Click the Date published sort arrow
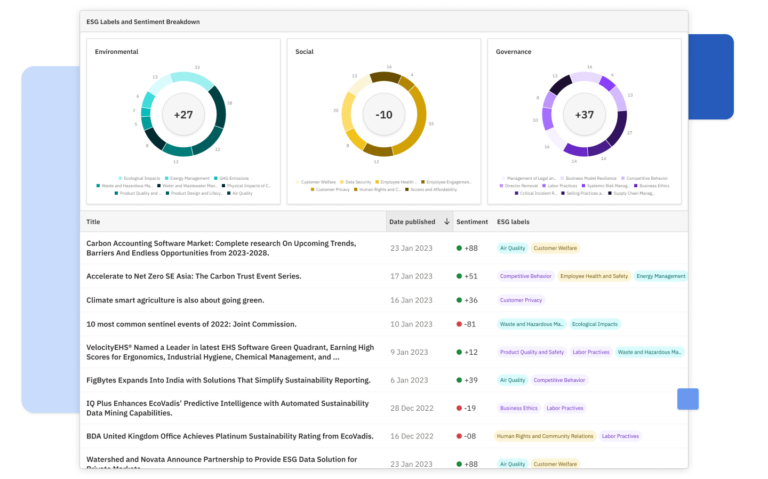Screen dimensions: 768x479 446,221
